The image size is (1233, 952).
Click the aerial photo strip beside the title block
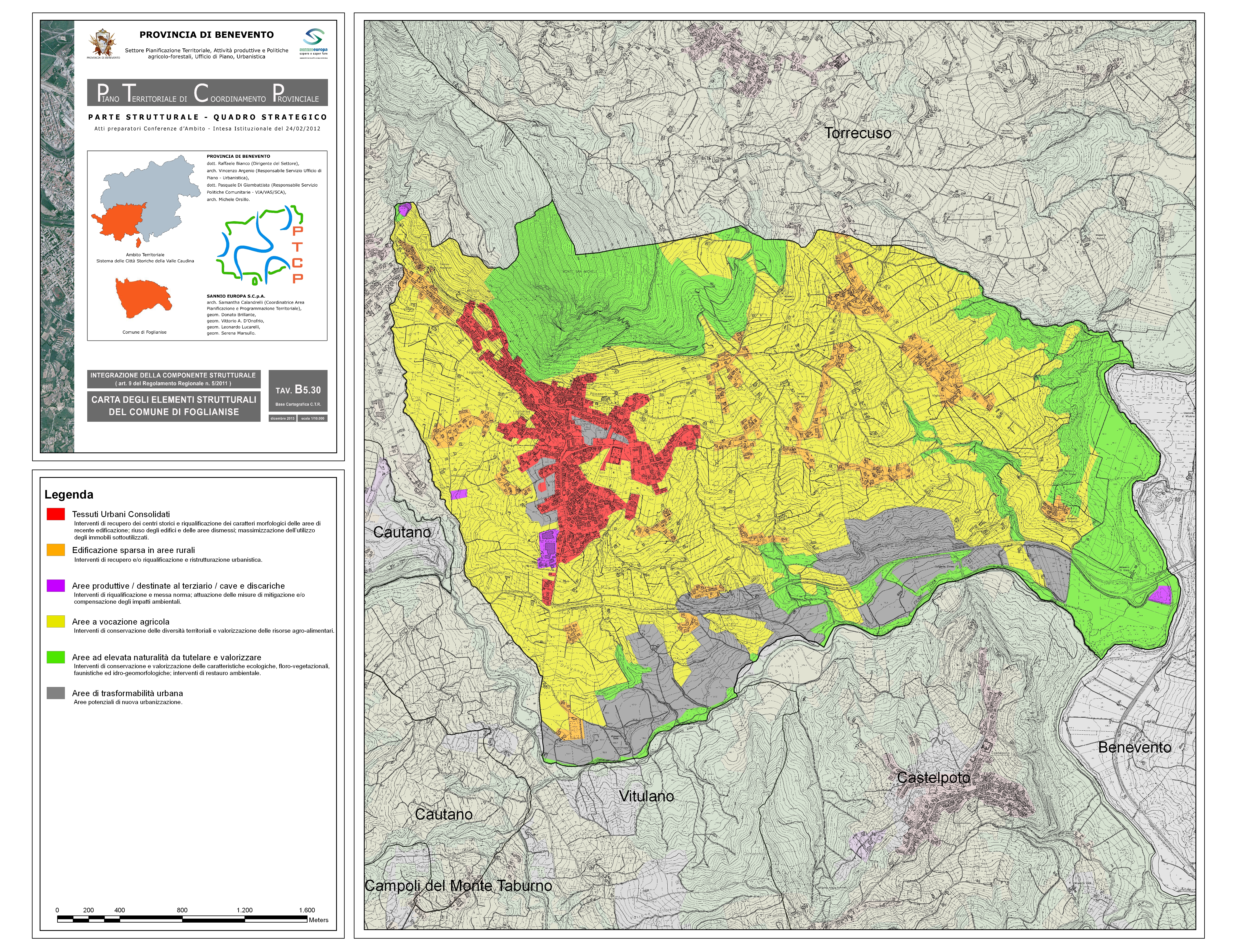[x=57, y=237]
